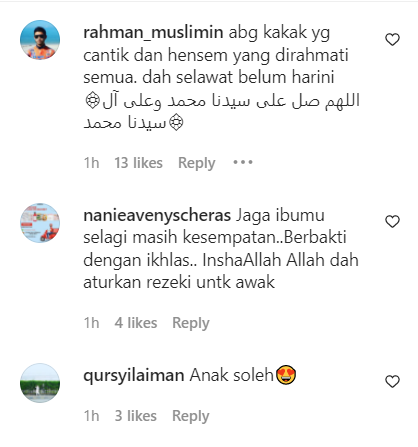Screen dimensions: 418x447
Task: Reply to rahman_muslimin's comment
Action: tap(197, 163)
